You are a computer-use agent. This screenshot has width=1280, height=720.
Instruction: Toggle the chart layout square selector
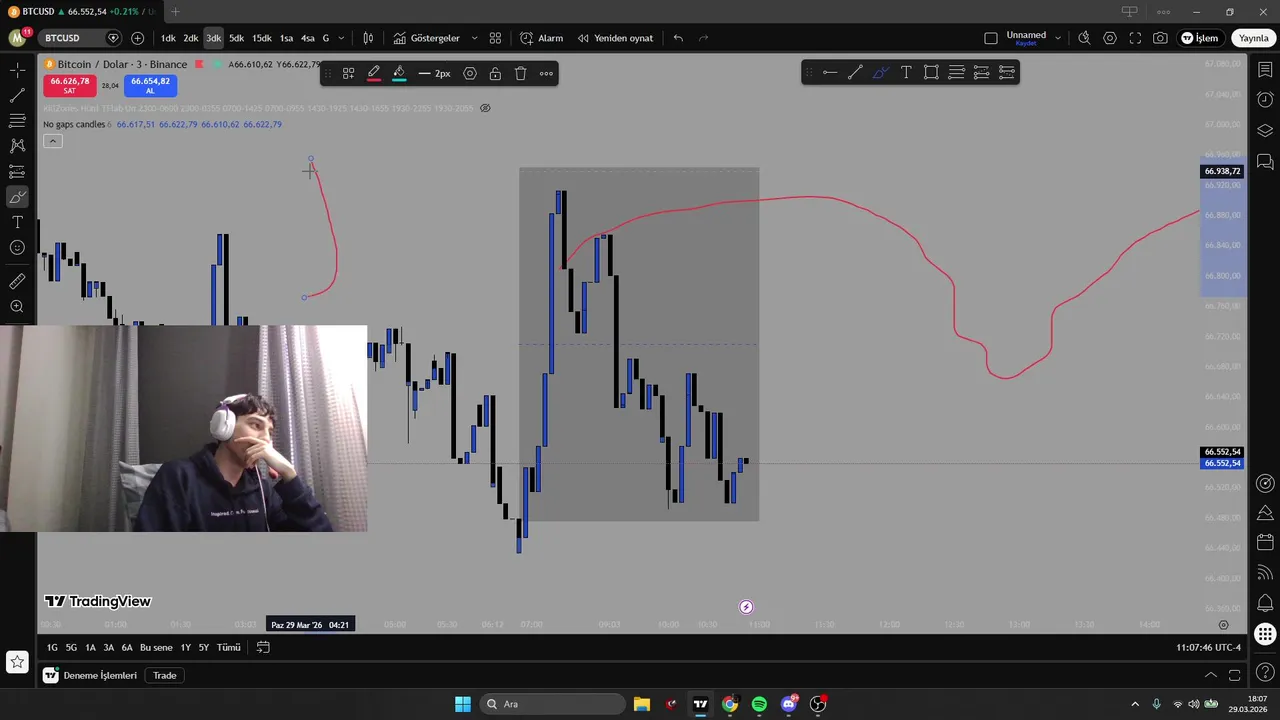(991, 38)
